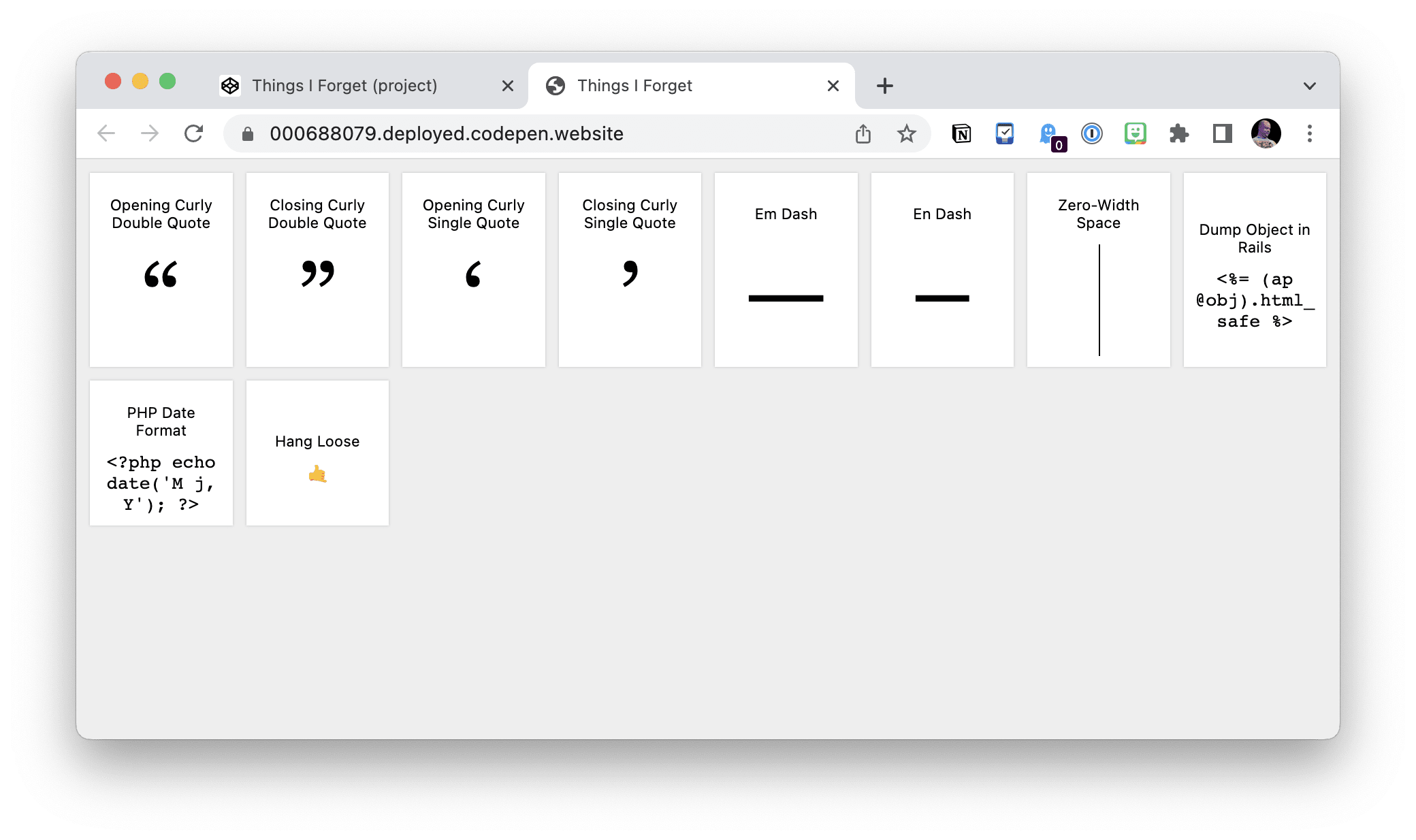
Task: Open the 1Password extension
Action: pos(1092,133)
